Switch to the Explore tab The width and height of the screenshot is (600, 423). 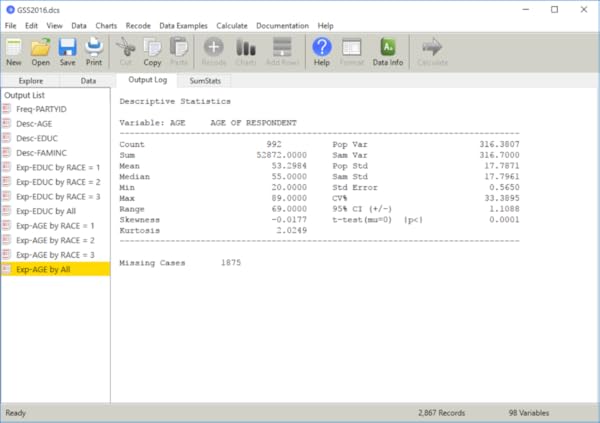31,81
